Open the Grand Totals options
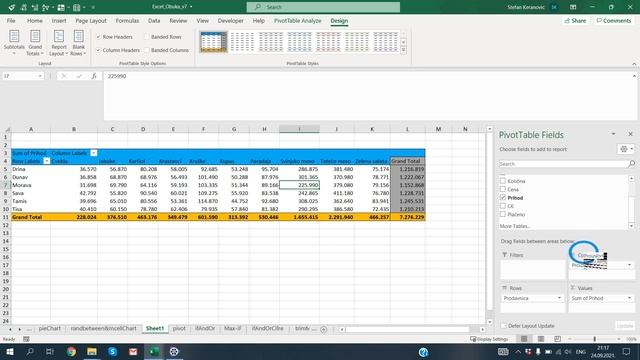This screenshot has width=640, height=360. (35, 42)
